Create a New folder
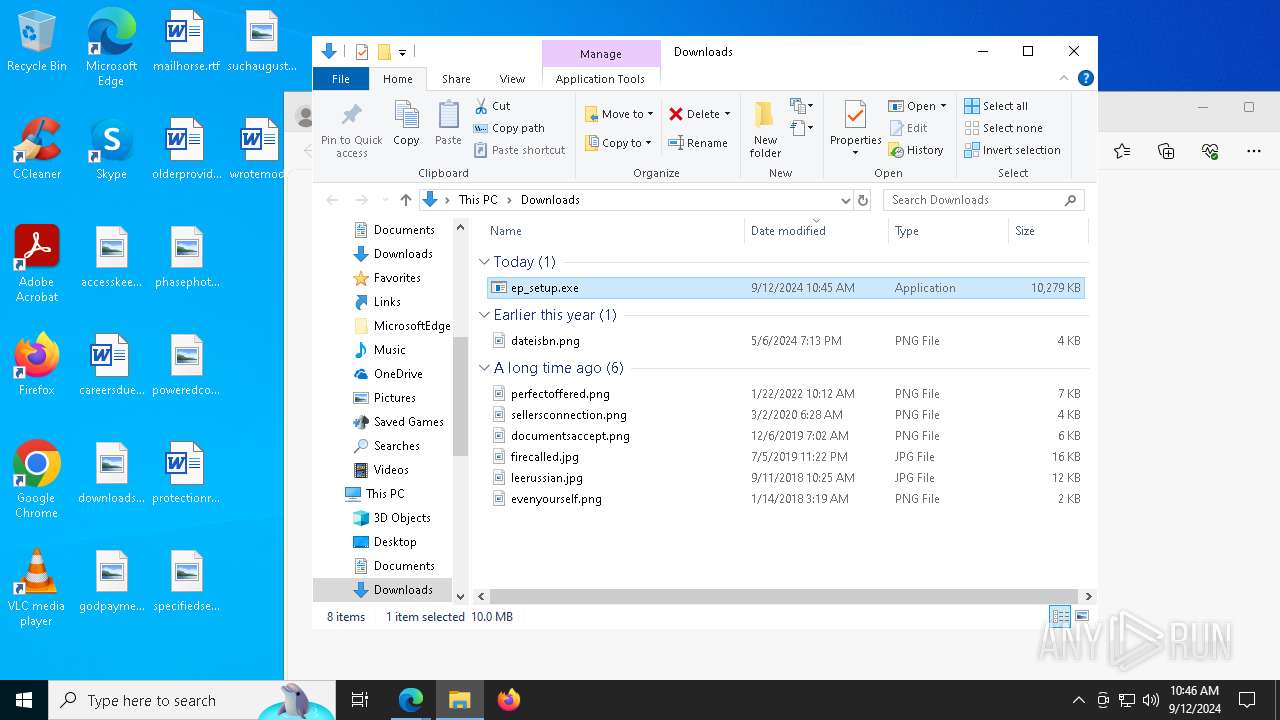This screenshot has height=720, width=1280. click(x=765, y=129)
